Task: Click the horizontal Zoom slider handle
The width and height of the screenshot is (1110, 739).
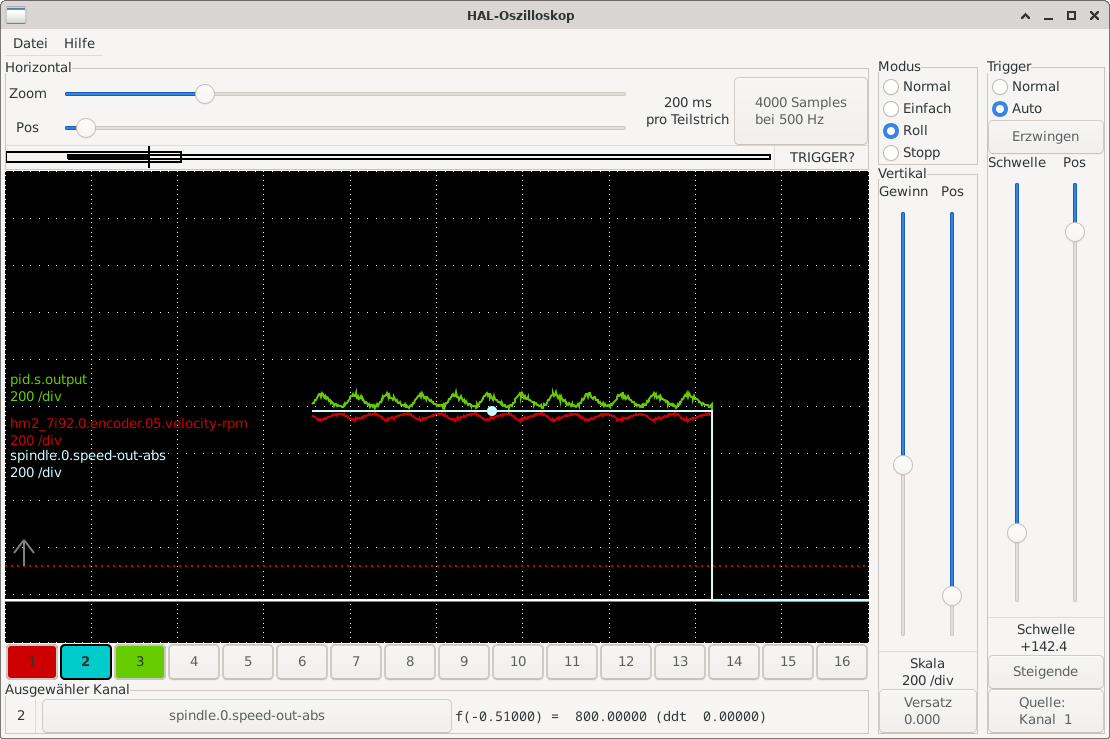Action: pyautogui.click(x=205, y=93)
